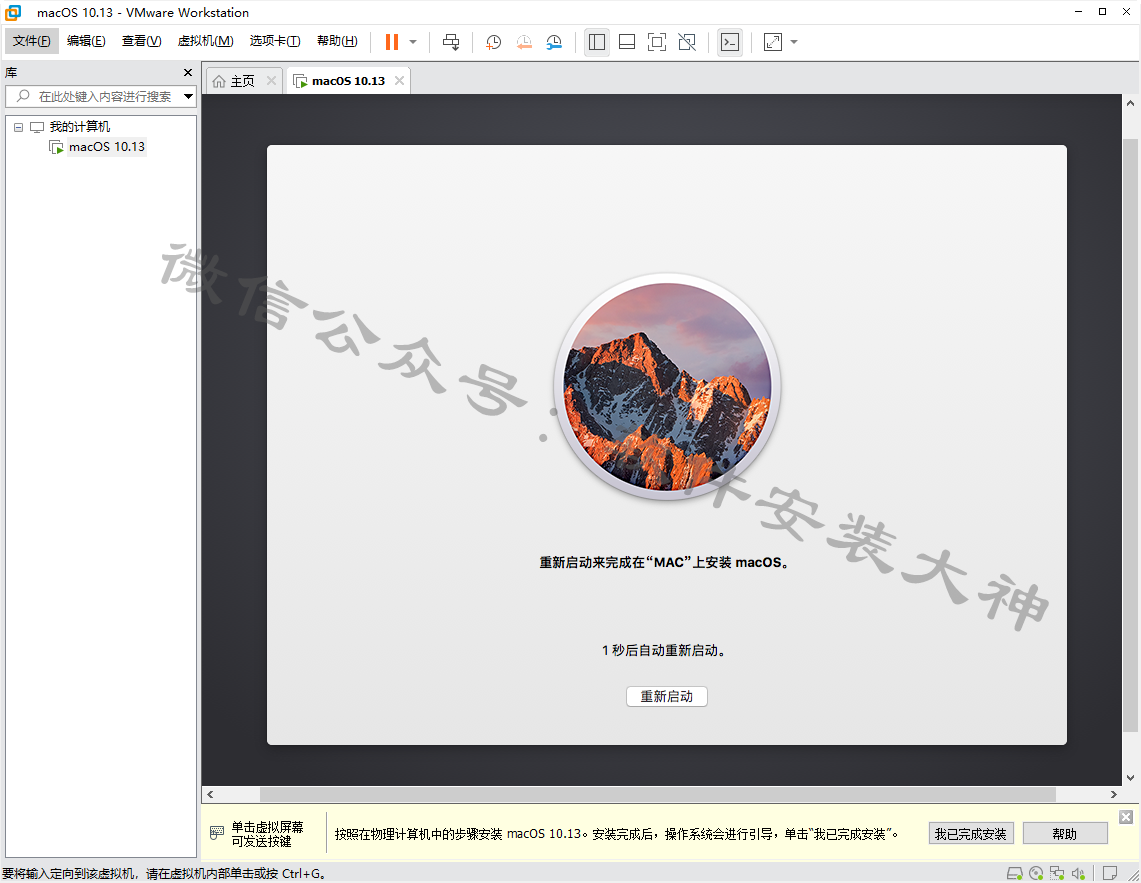Open the 虚拟机(M) menu

(x=205, y=41)
